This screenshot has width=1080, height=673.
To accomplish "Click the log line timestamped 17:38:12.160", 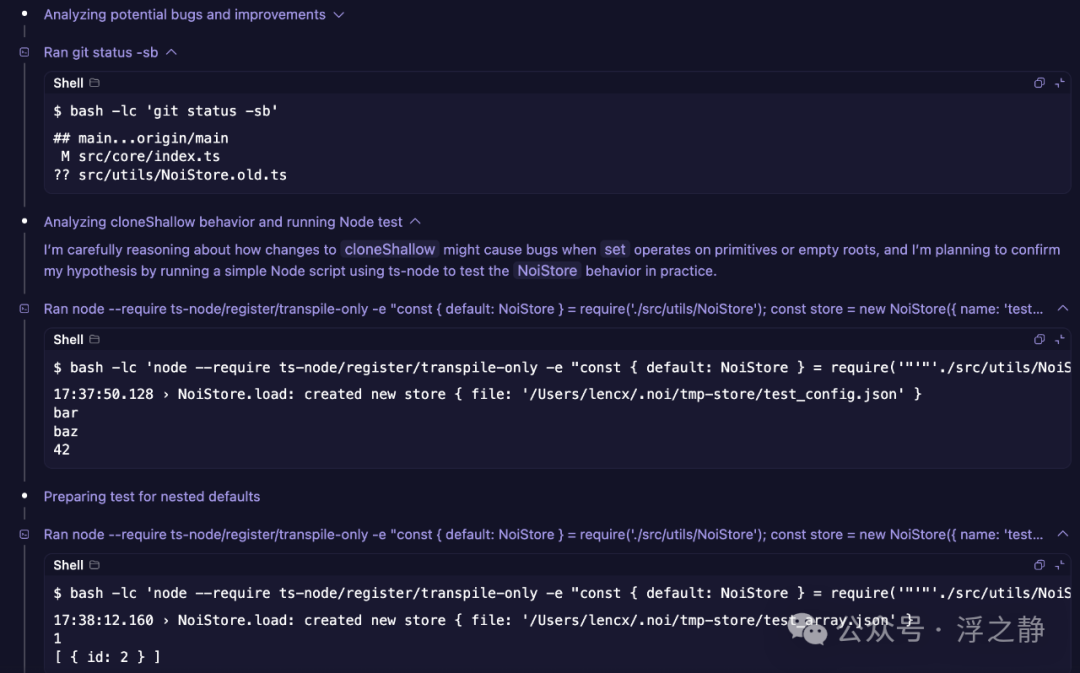I will [x=483, y=620].
